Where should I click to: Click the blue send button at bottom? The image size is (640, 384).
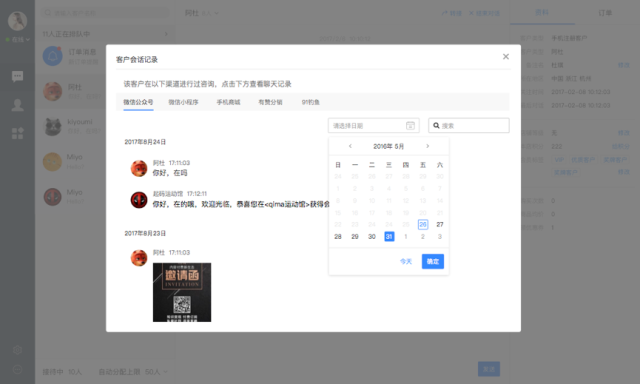tap(489, 369)
